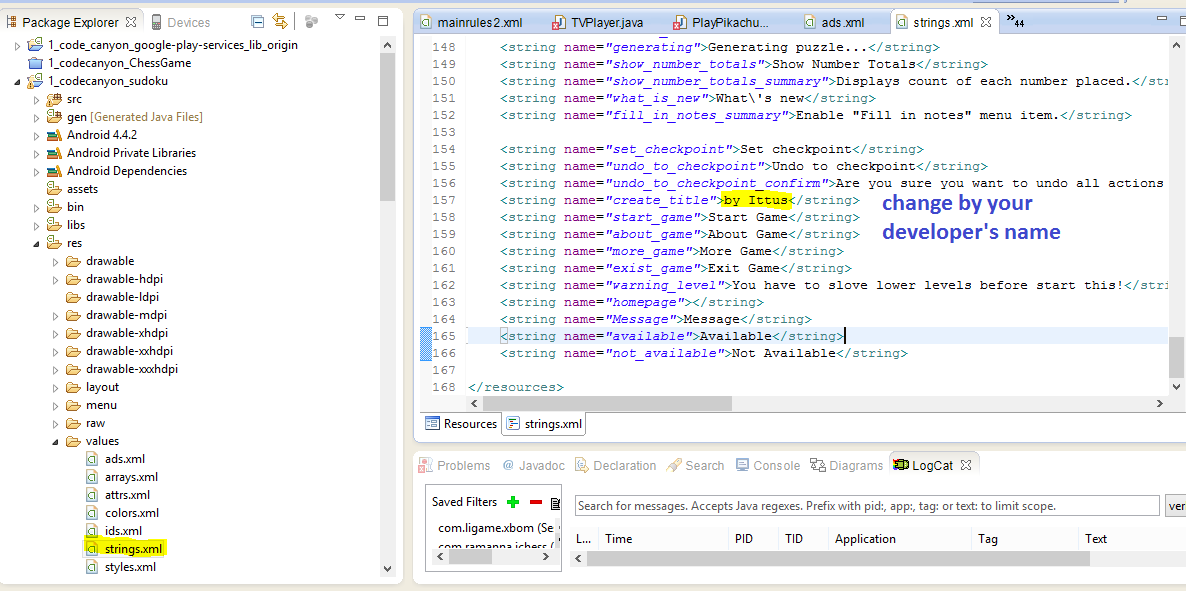Viewport: 1186px width, 591px height.
Task: Open the Diagrams view tab
Action: point(846,465)
